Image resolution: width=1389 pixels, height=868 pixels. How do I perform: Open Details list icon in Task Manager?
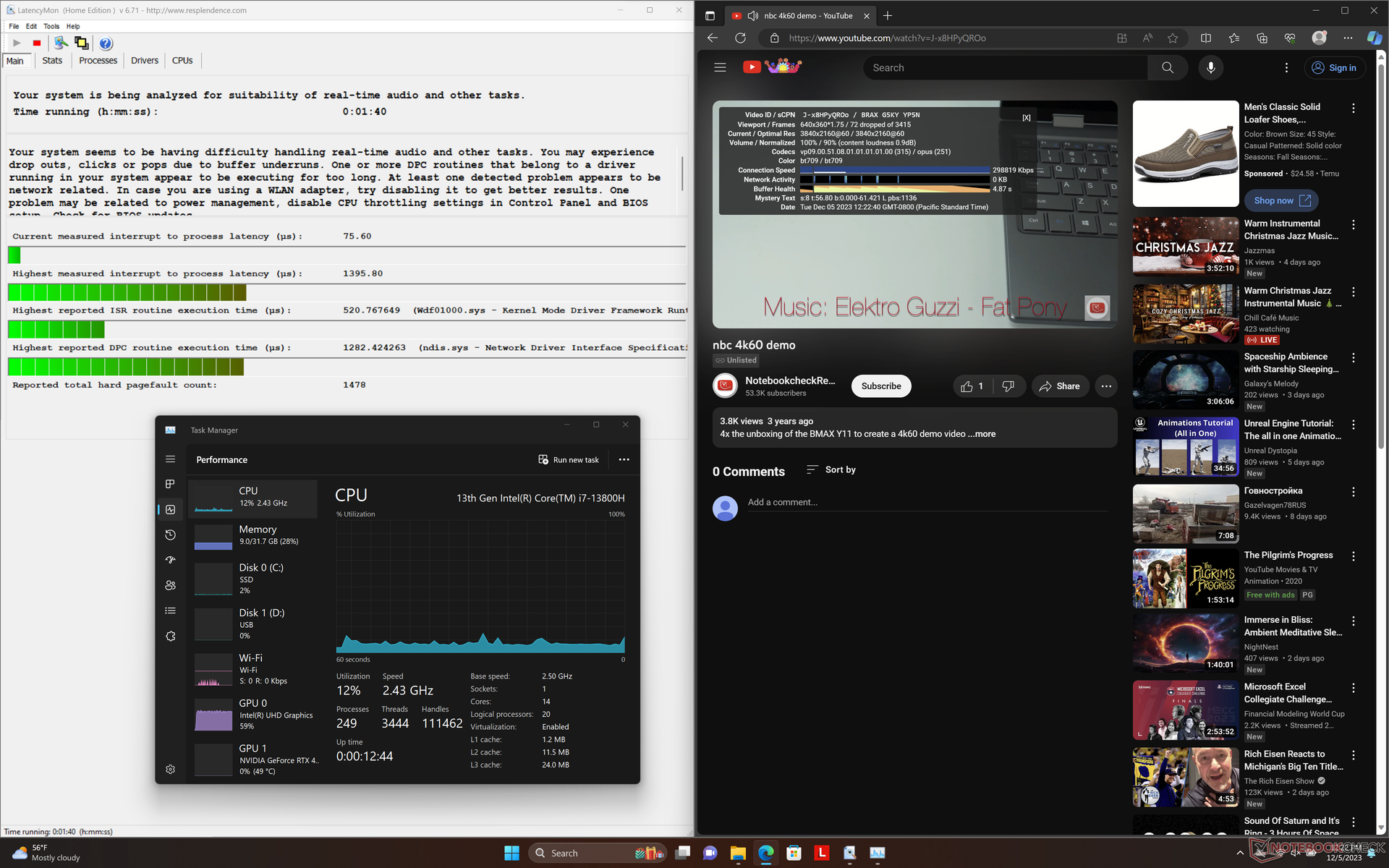170,610
